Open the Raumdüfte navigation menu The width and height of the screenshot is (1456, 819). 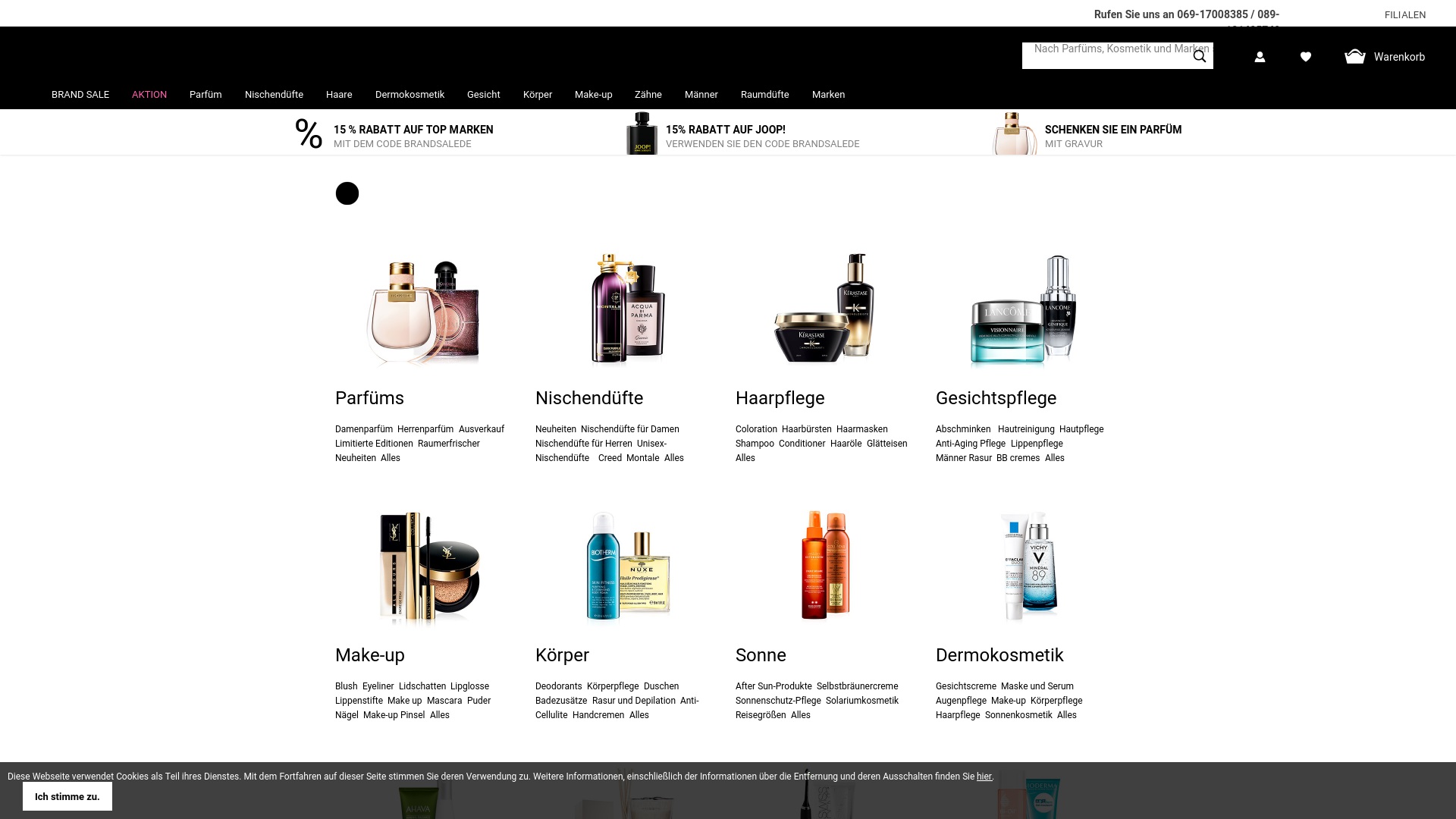coord(765,95)
